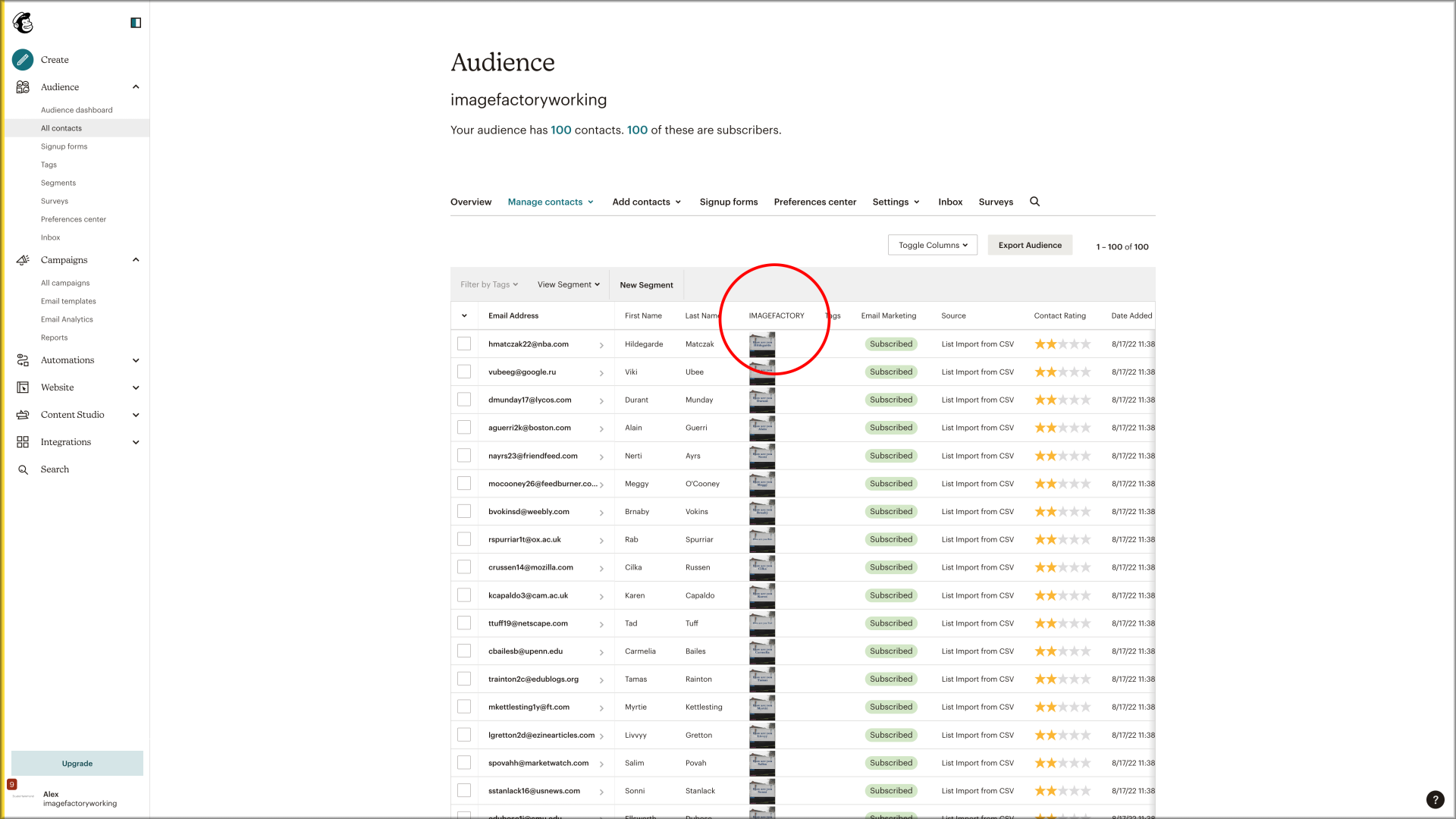Click Content Studio sidebar icon
1456x819 pixels.
pos(23,415)
